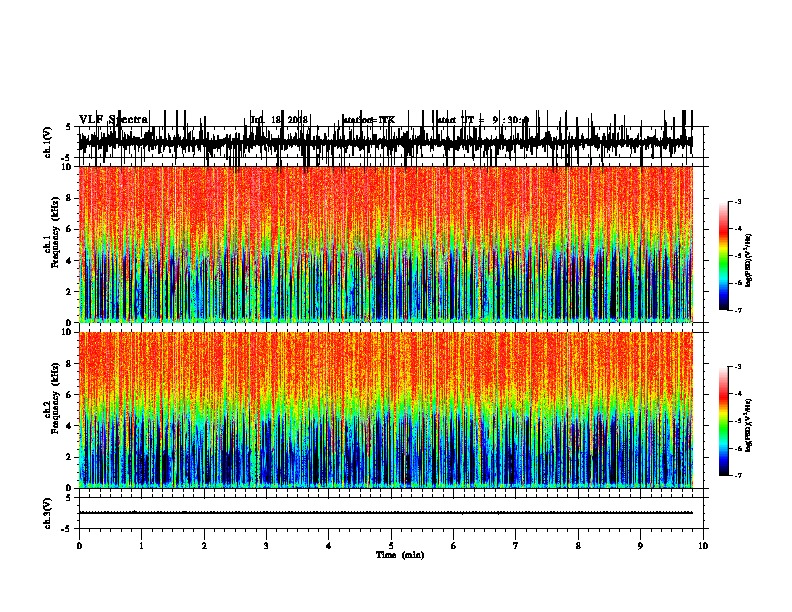Click the "station=ITK" label
792x612 pixels.
[x=369, y=120]
